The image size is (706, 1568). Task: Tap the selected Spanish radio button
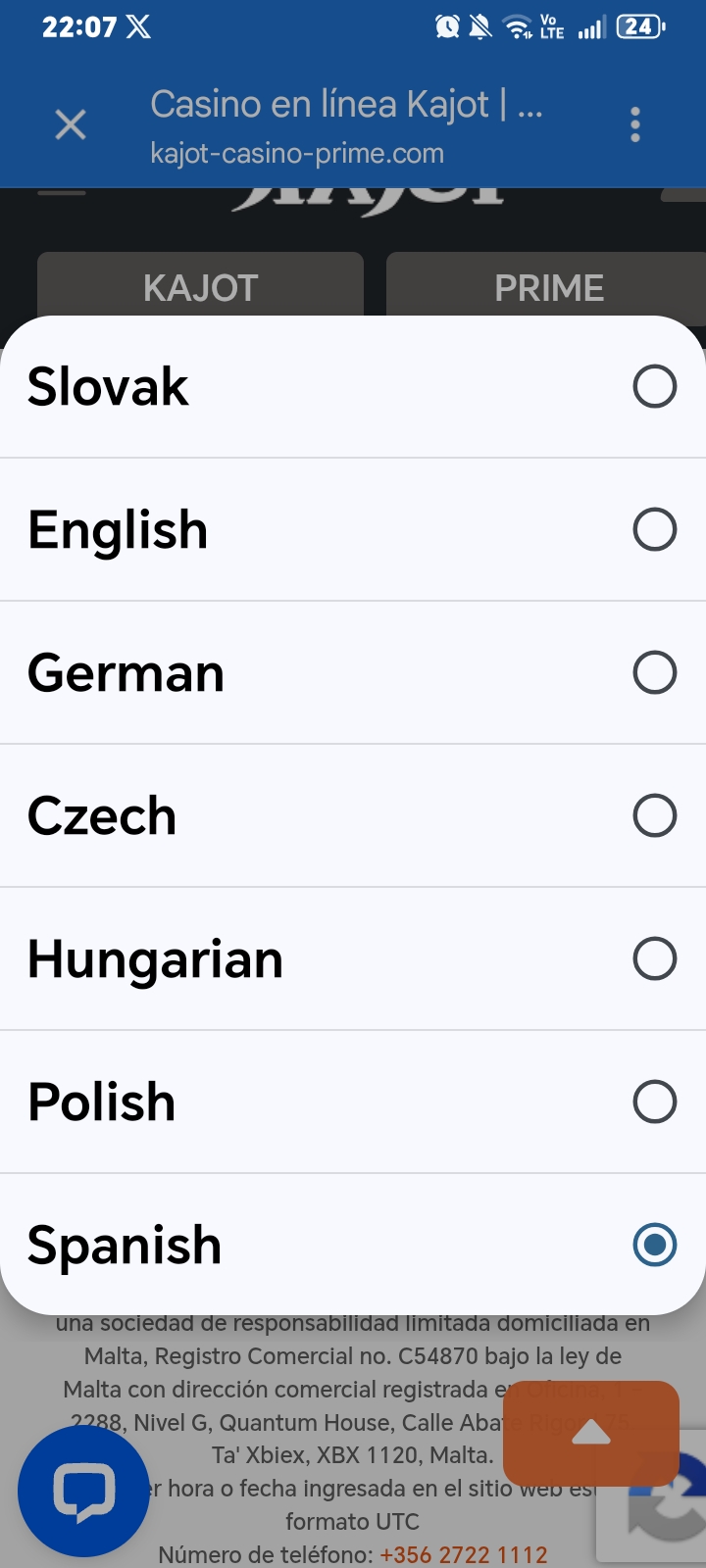(x=655, y=1245)
